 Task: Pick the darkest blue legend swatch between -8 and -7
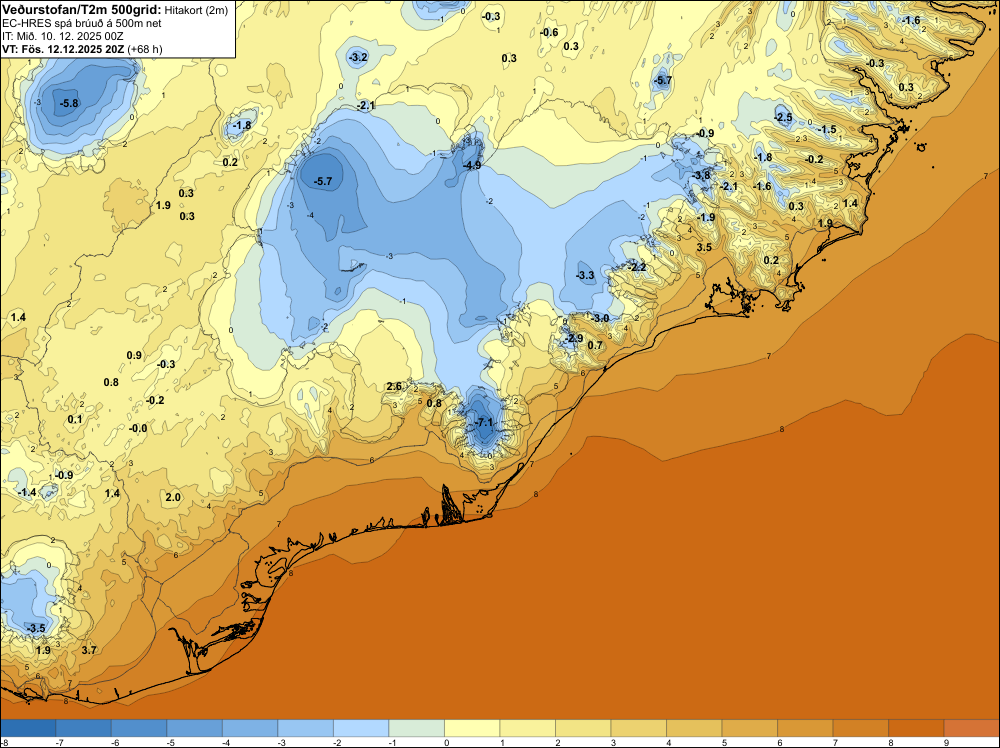[28, 728]
